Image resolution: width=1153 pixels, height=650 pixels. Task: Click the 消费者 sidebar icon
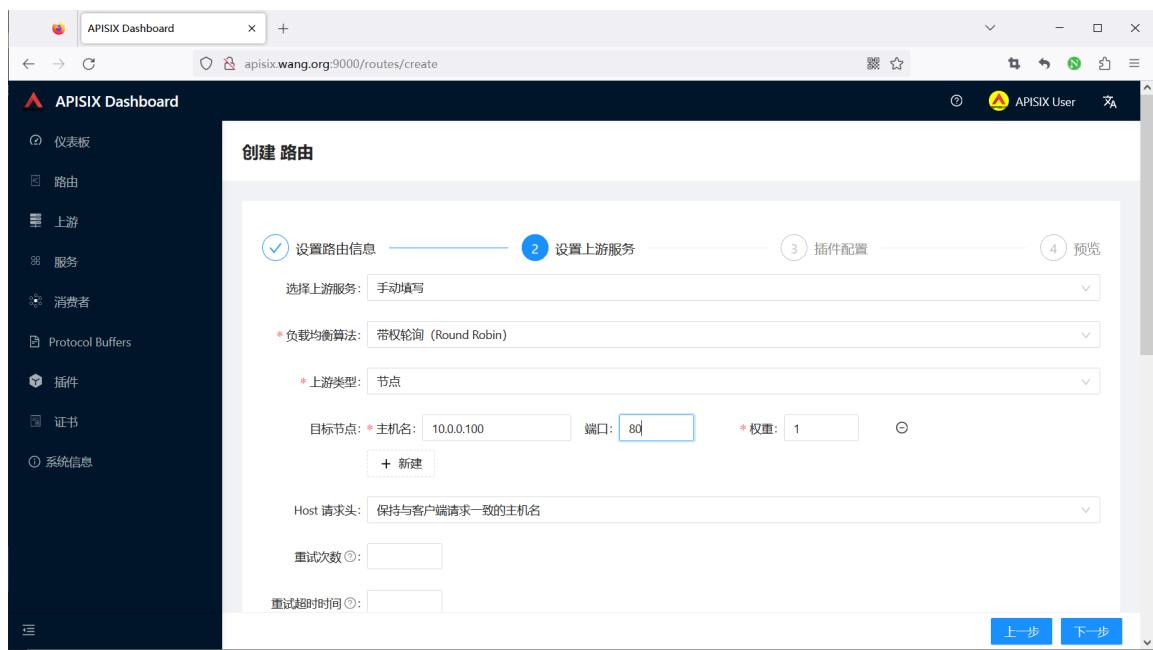click(35, 300)
